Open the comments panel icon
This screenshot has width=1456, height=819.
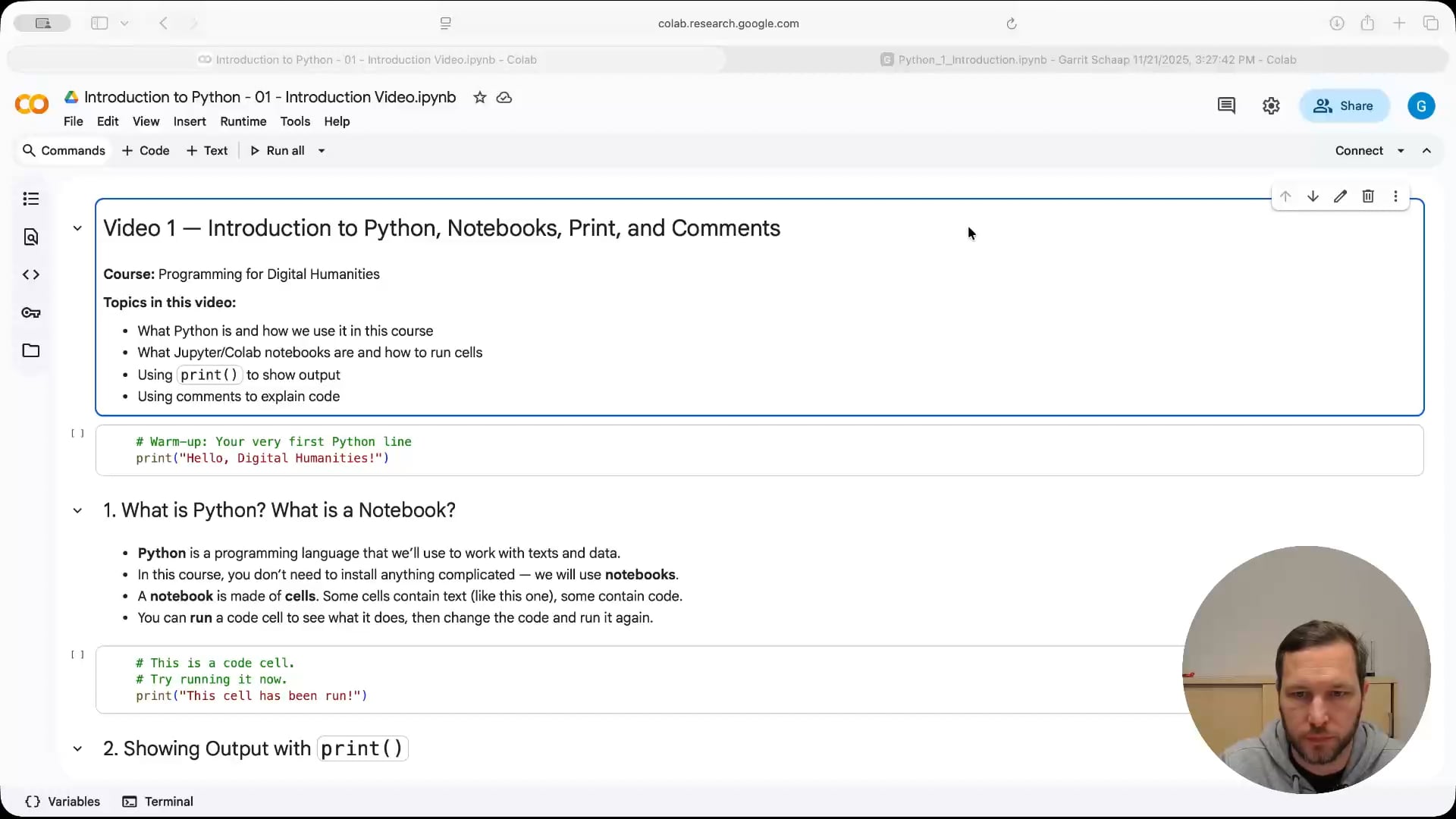(x=1226, y=105)
